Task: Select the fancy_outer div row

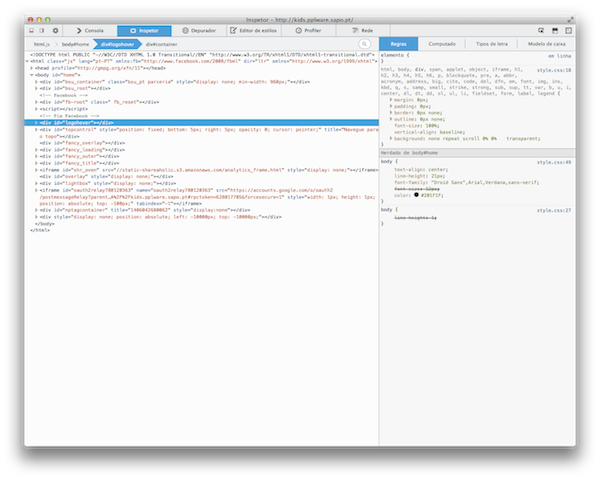Action: click(x=202, y=156)
